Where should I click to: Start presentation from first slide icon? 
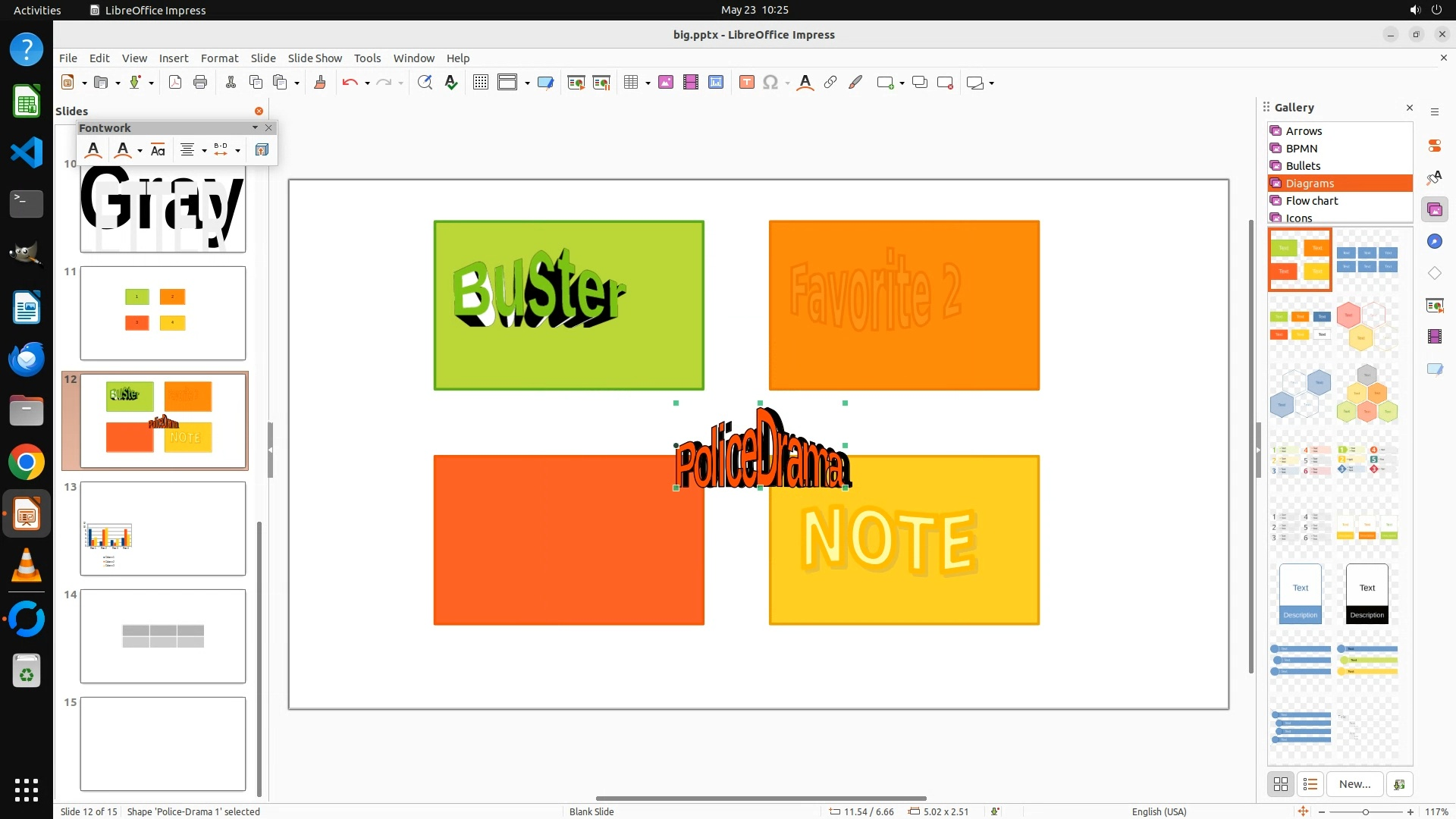pos(576,83)
